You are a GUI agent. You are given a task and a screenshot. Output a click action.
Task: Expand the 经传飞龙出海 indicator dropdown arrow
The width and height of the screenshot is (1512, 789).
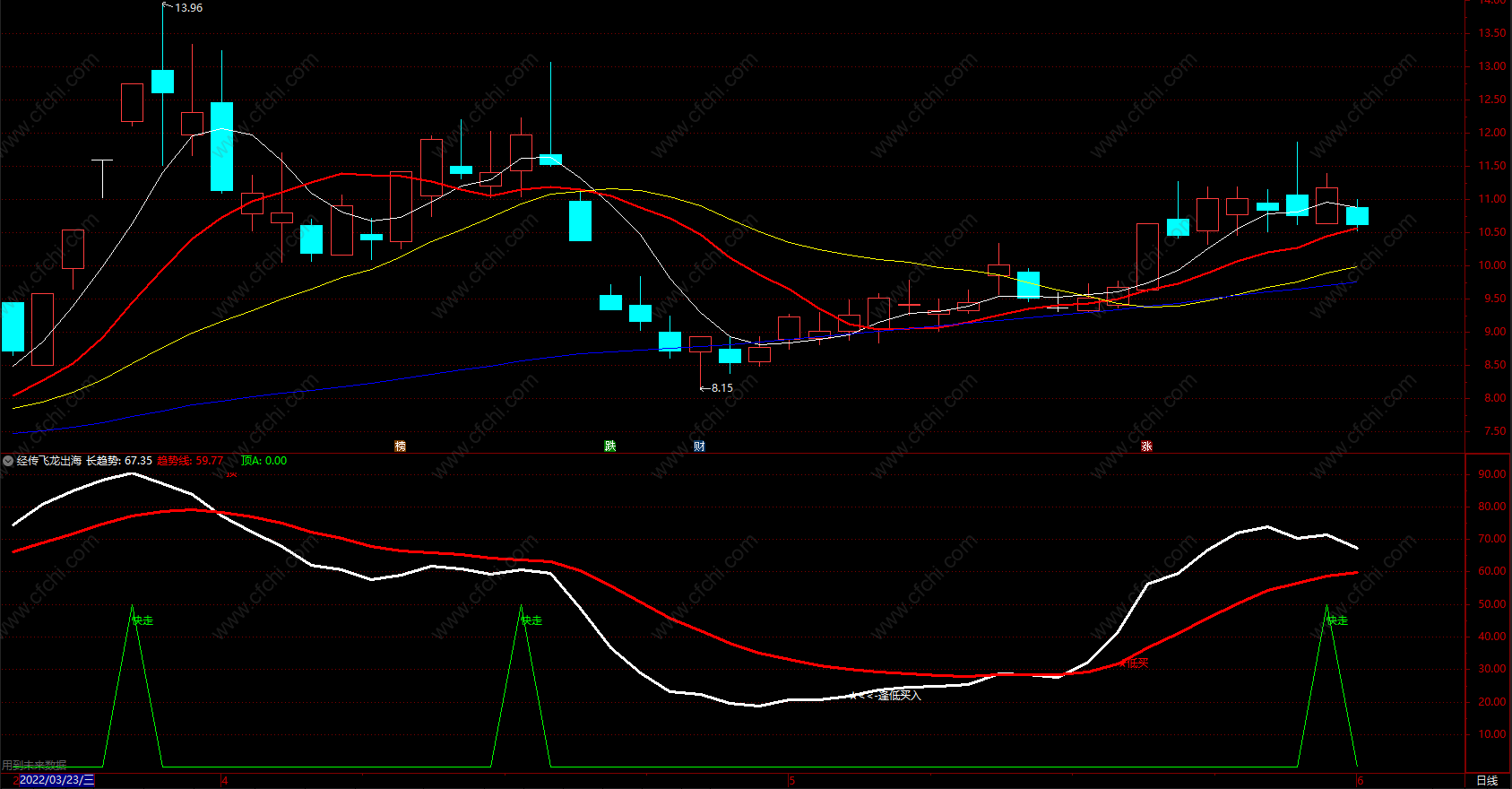pos(8,461)
